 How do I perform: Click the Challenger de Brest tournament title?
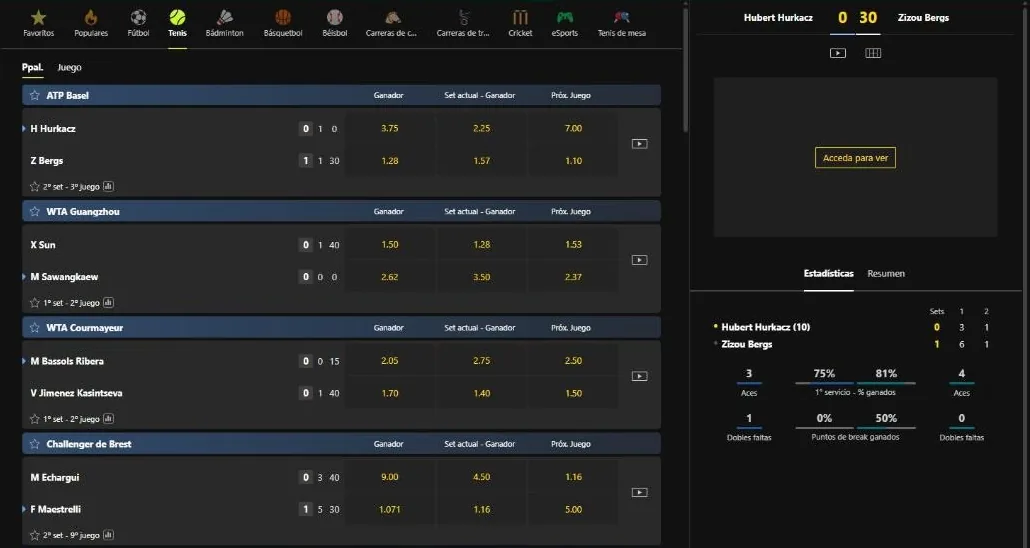pos(89,444)
